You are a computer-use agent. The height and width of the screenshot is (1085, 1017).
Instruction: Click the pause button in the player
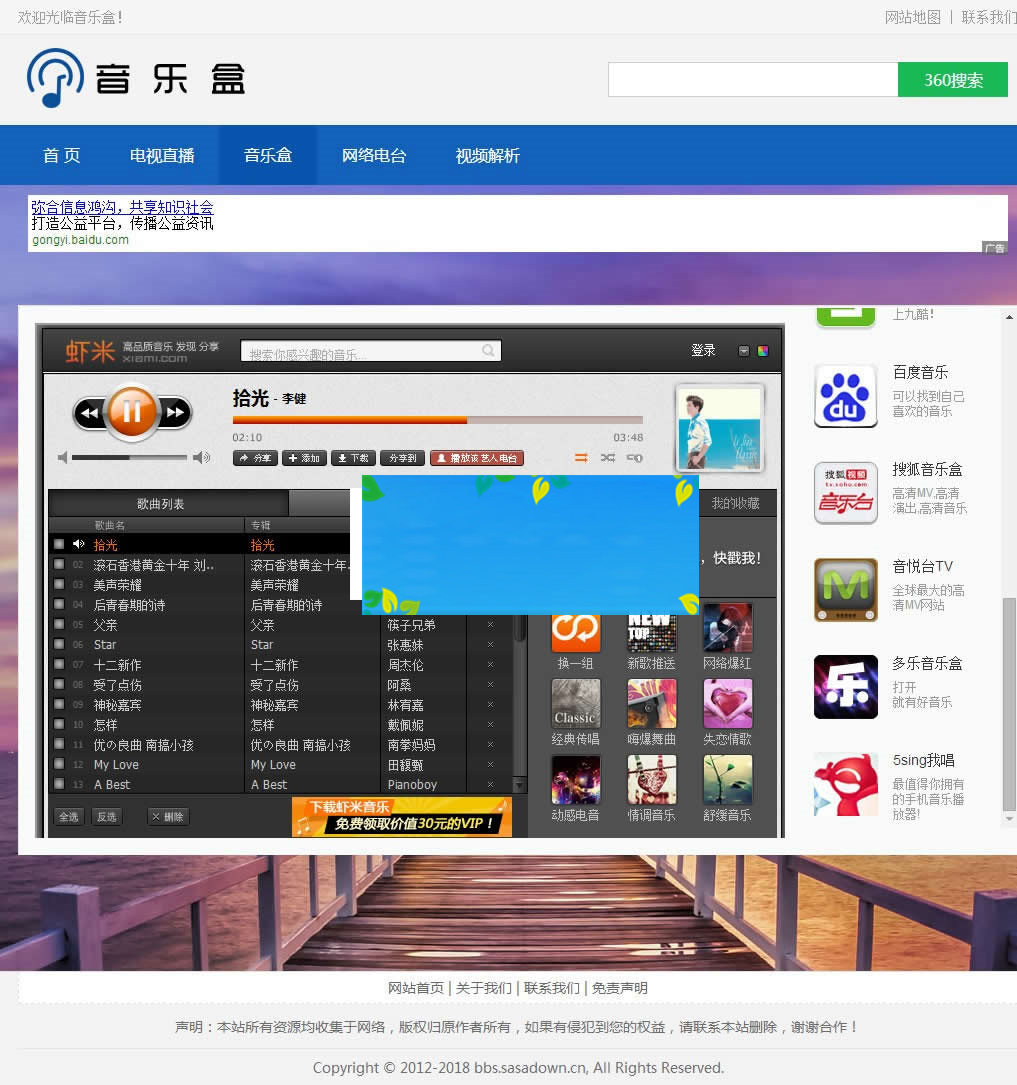coord(131,412)
